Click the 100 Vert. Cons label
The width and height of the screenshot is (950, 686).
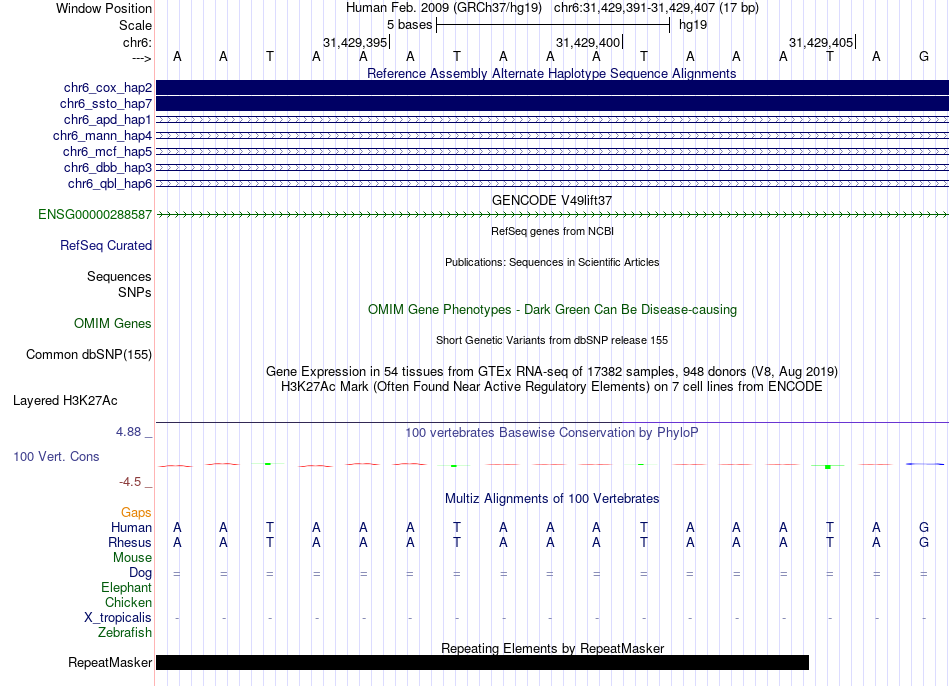tap(56, 456)
